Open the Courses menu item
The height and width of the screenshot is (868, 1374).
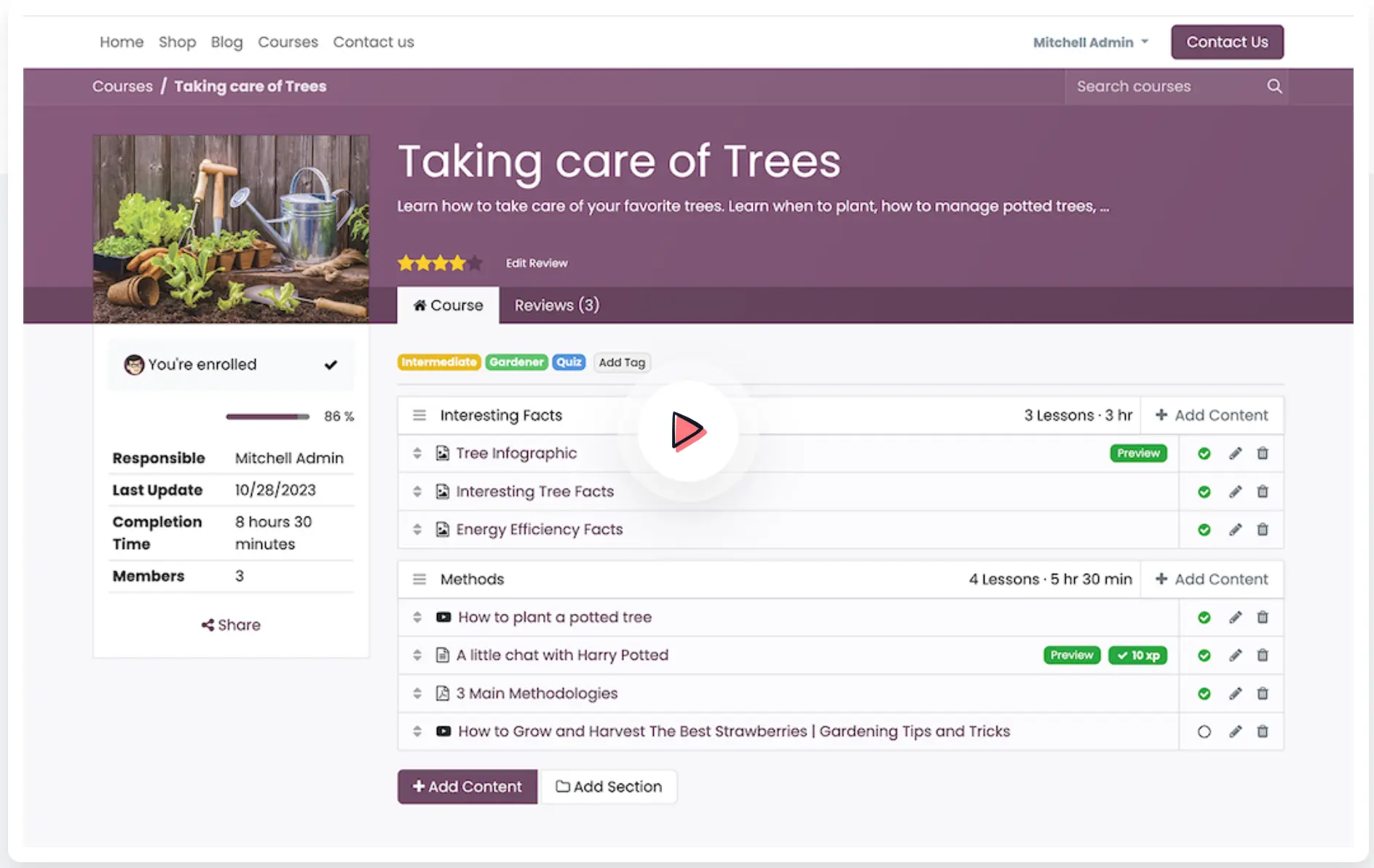pos(288,42)
